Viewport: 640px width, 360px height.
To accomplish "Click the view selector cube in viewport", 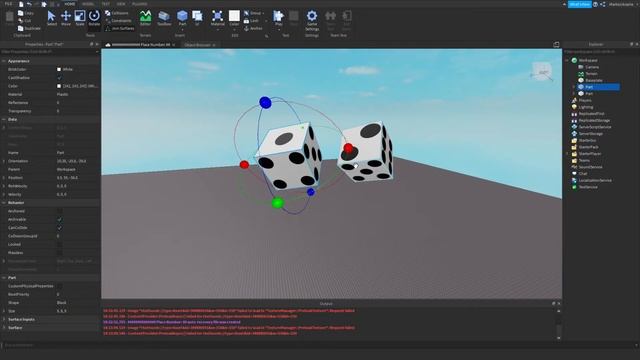I will [x=542, y=72].
